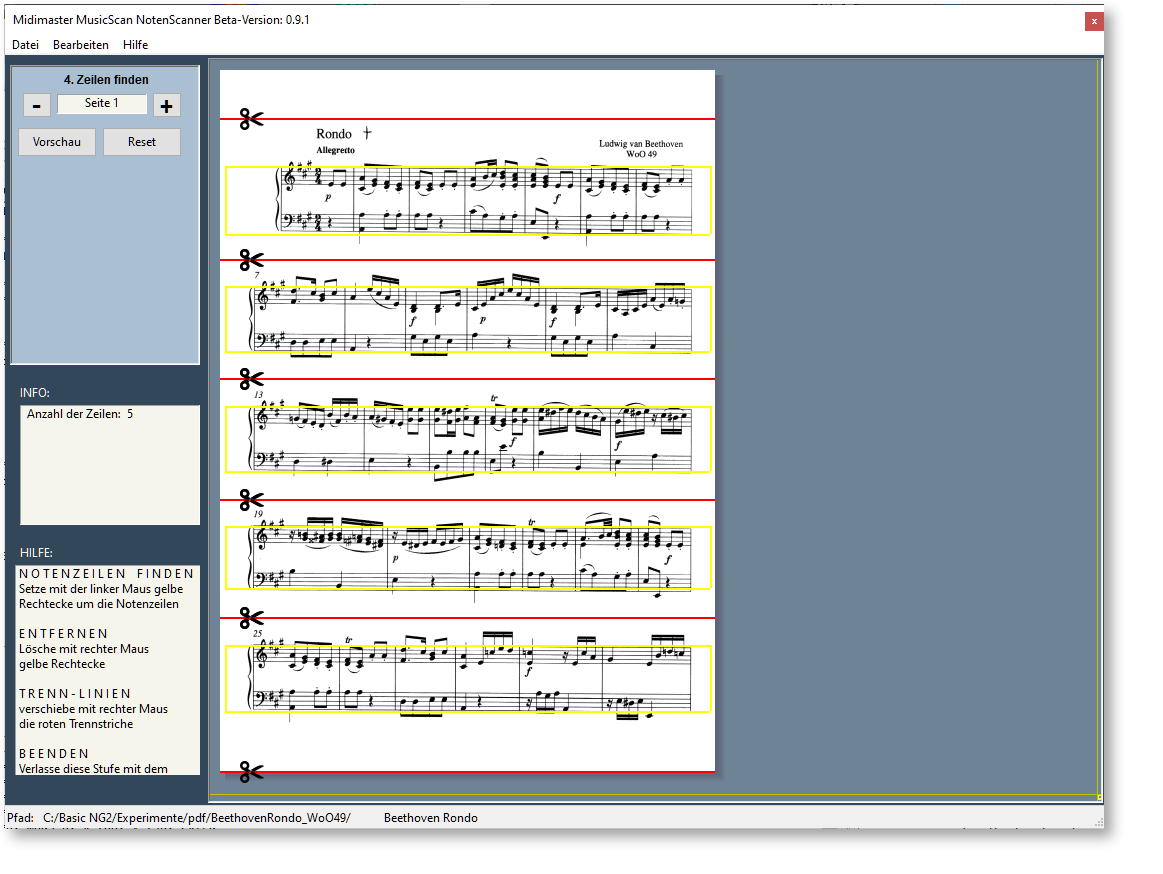Click the bottom scissors icon at page end
This screenshot has width=1163, height=874.
(x=251, y=771)
